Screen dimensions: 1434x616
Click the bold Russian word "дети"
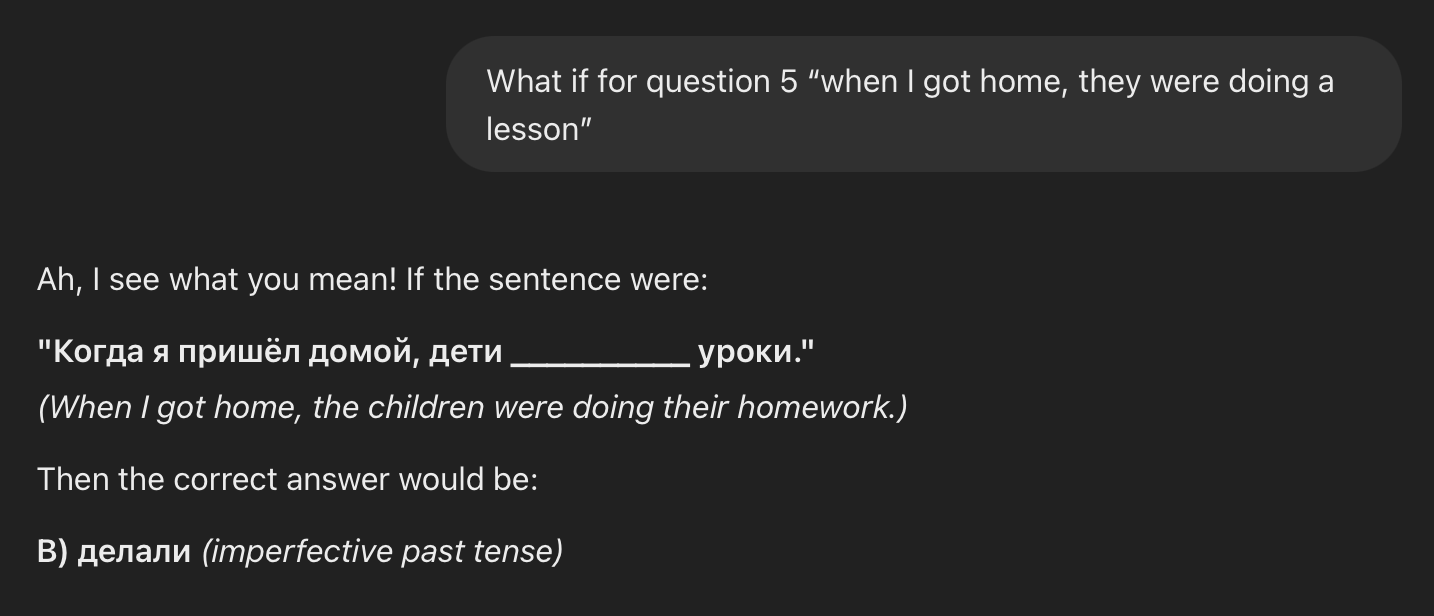coord(465,352)
